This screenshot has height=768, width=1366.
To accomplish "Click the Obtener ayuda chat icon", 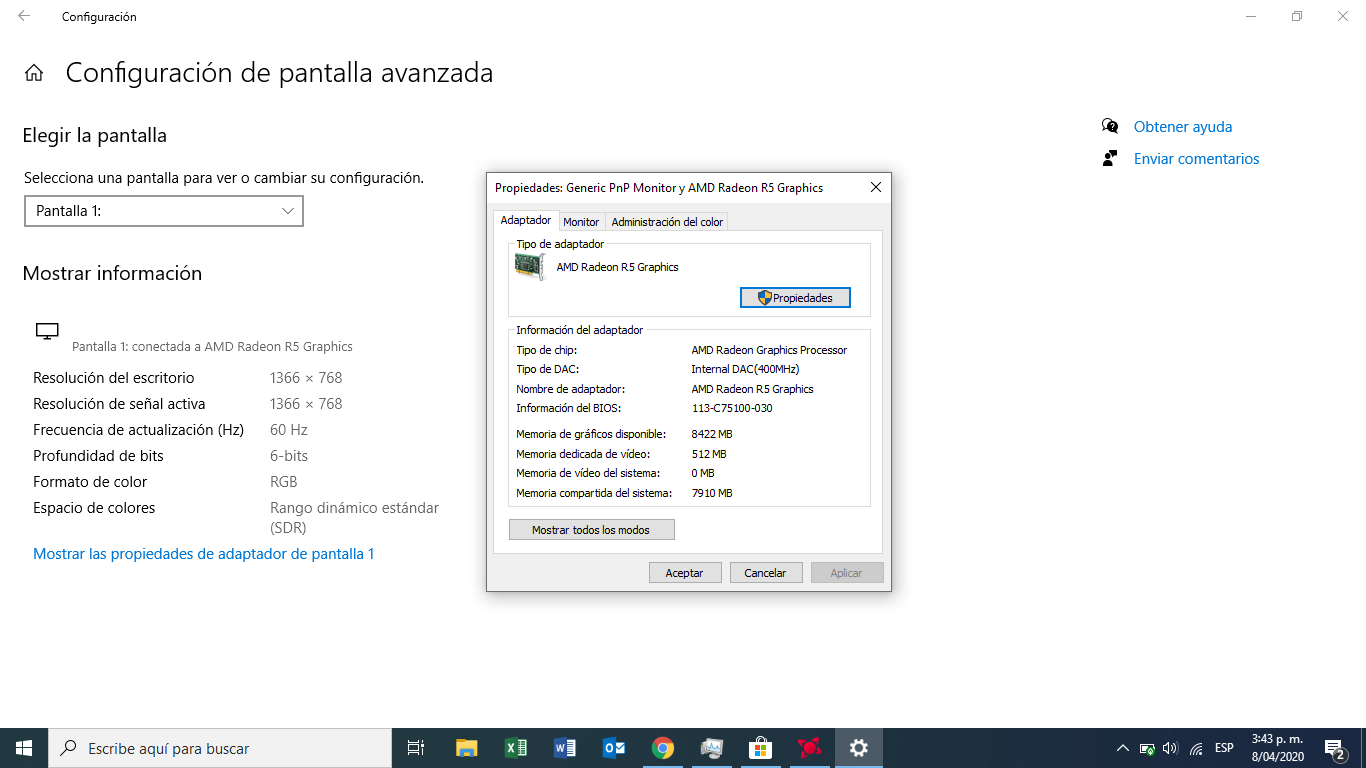I will pos(1110,126).
